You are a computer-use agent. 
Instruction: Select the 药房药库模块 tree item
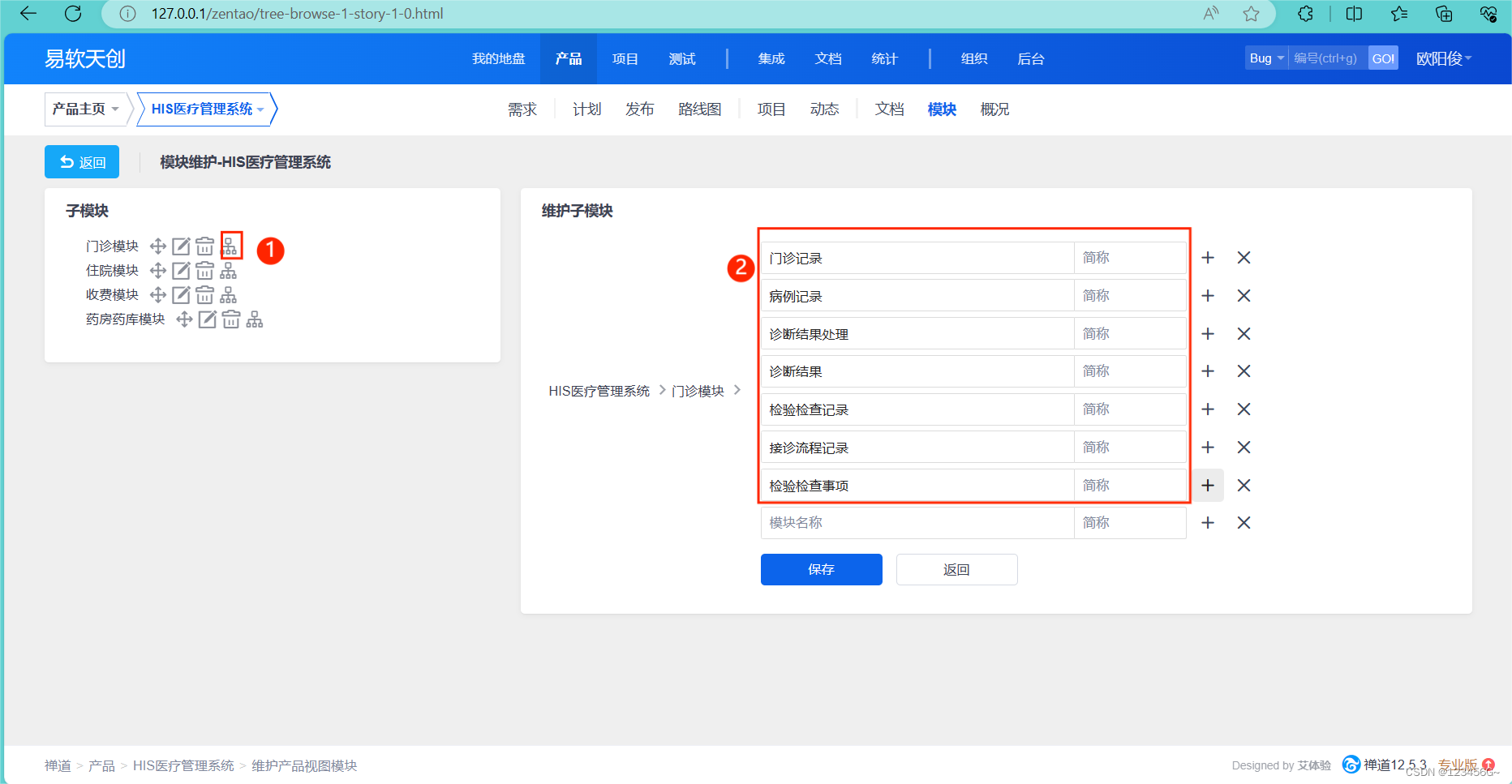(126, 319)
